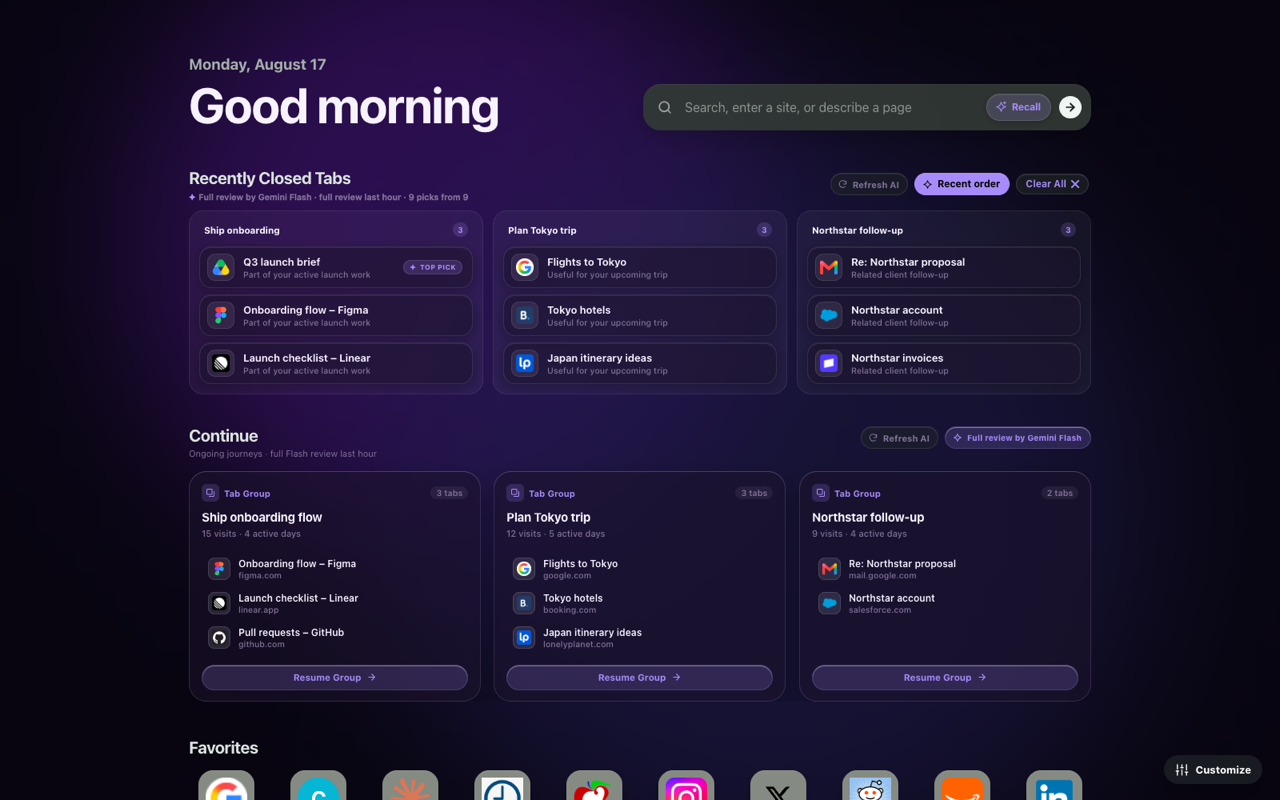The width and height of the screenshot is (1280, 800).
Task: Click Refresh AI in Continue section
Action: pyautogui.click(x=899, y=438)
